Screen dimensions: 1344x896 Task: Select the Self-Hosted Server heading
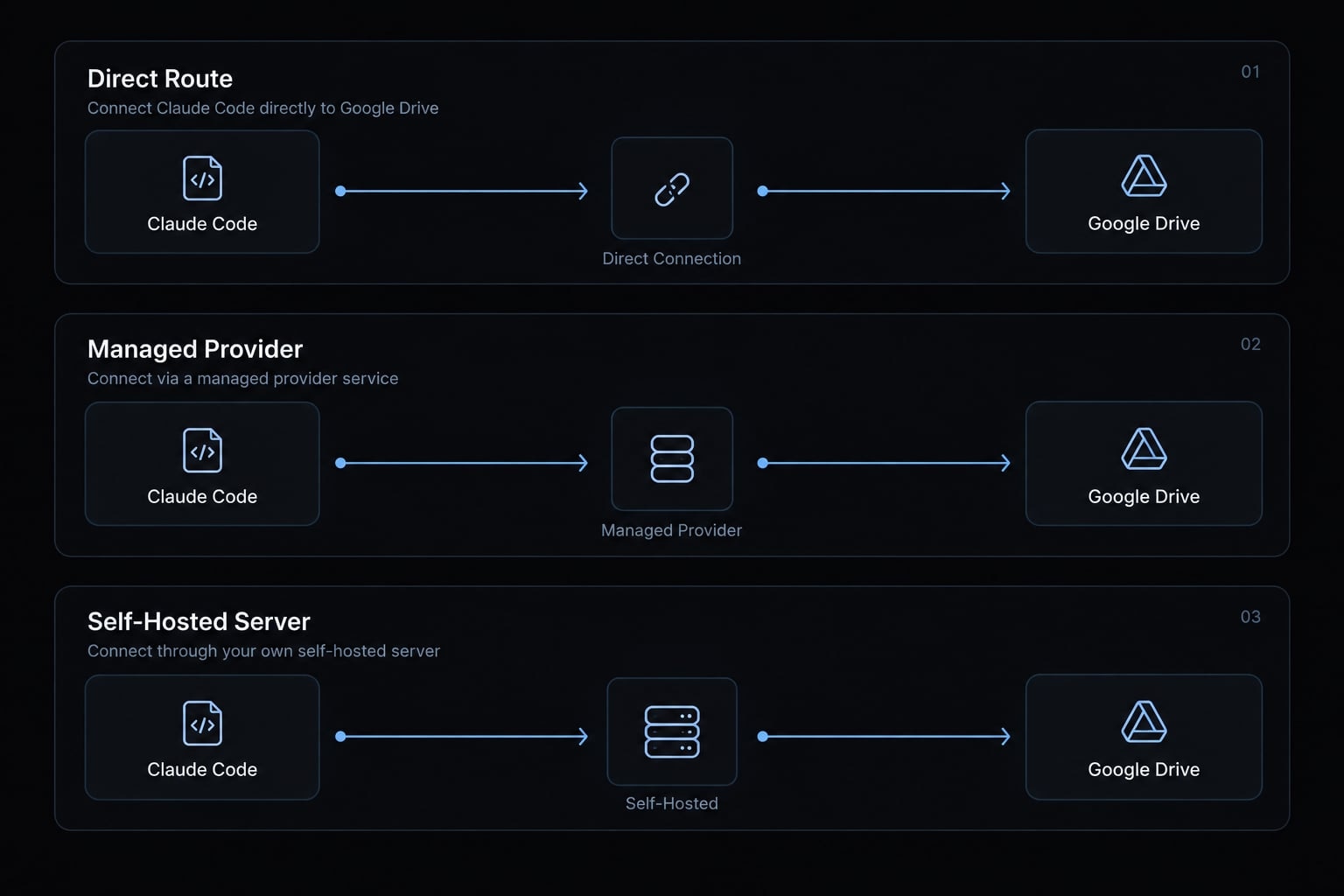[x=199, y=621]
